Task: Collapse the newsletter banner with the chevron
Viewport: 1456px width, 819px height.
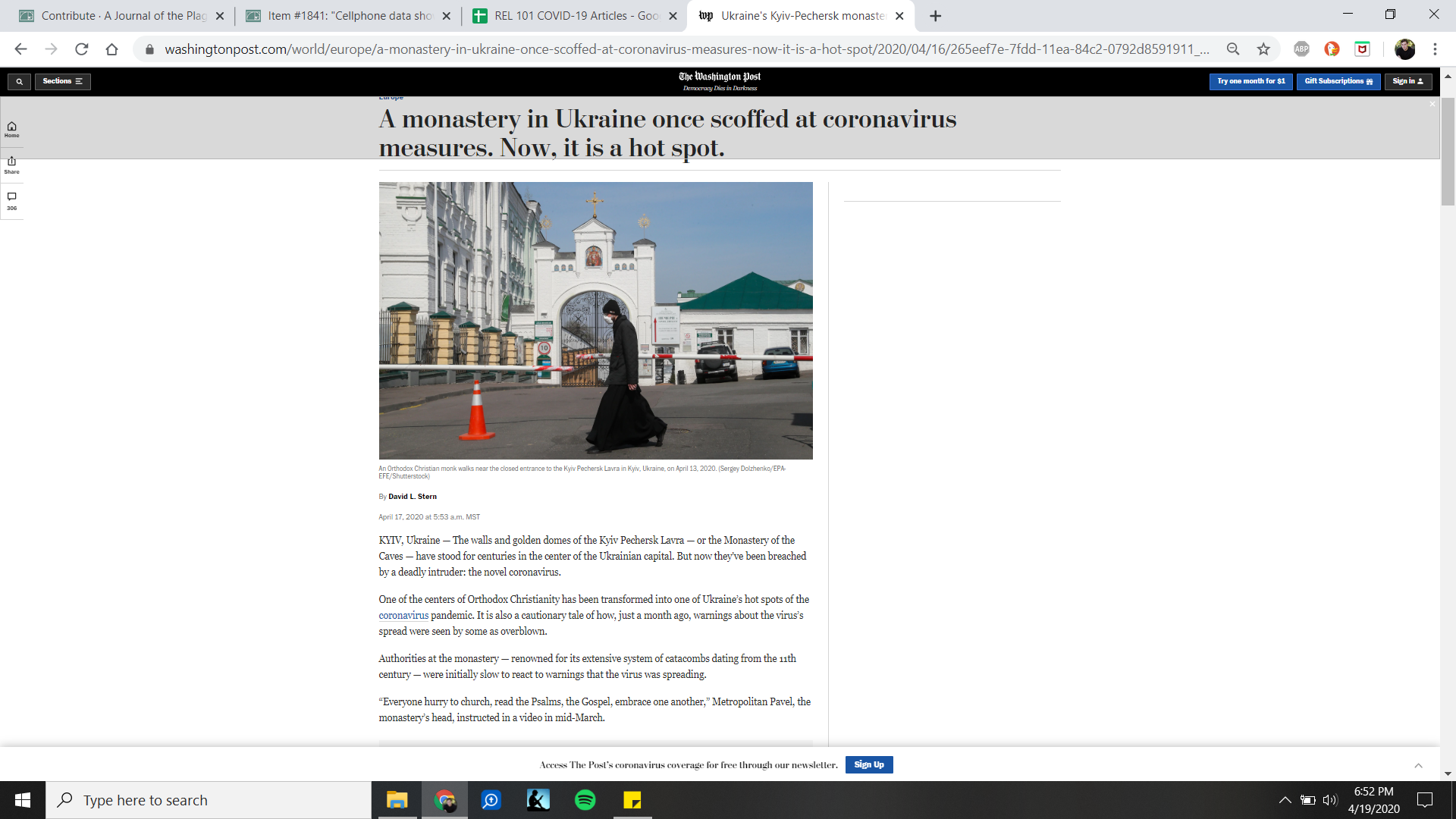Action: 1418,765
